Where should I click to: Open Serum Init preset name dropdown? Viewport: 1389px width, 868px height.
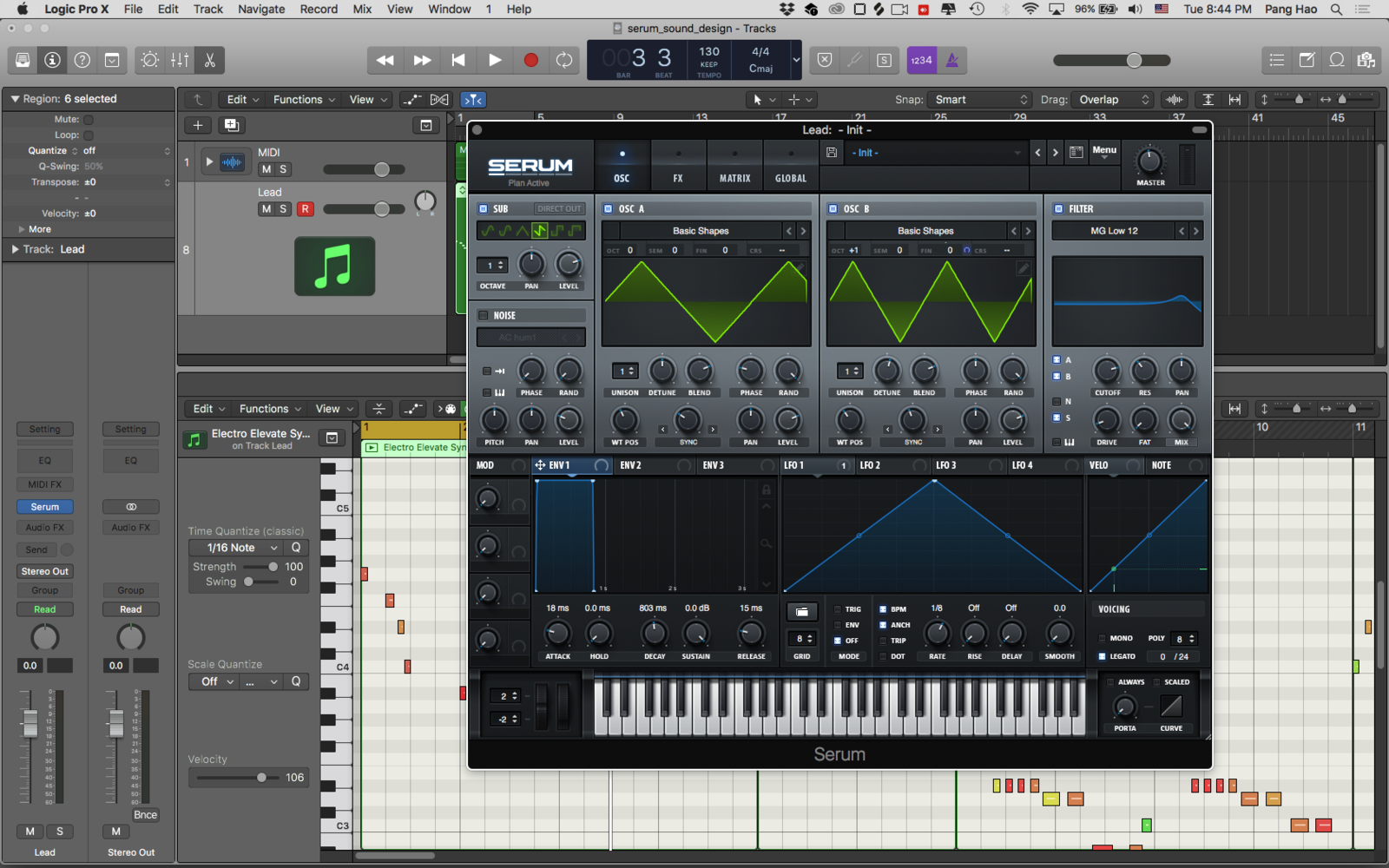[x=936, y=153]
